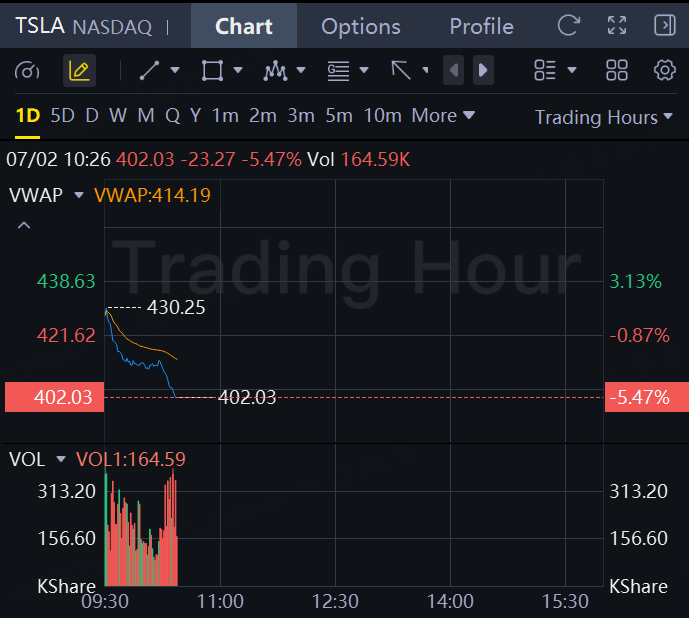
Task: Click the -5.47% change tag
Action: click(647, 397)
